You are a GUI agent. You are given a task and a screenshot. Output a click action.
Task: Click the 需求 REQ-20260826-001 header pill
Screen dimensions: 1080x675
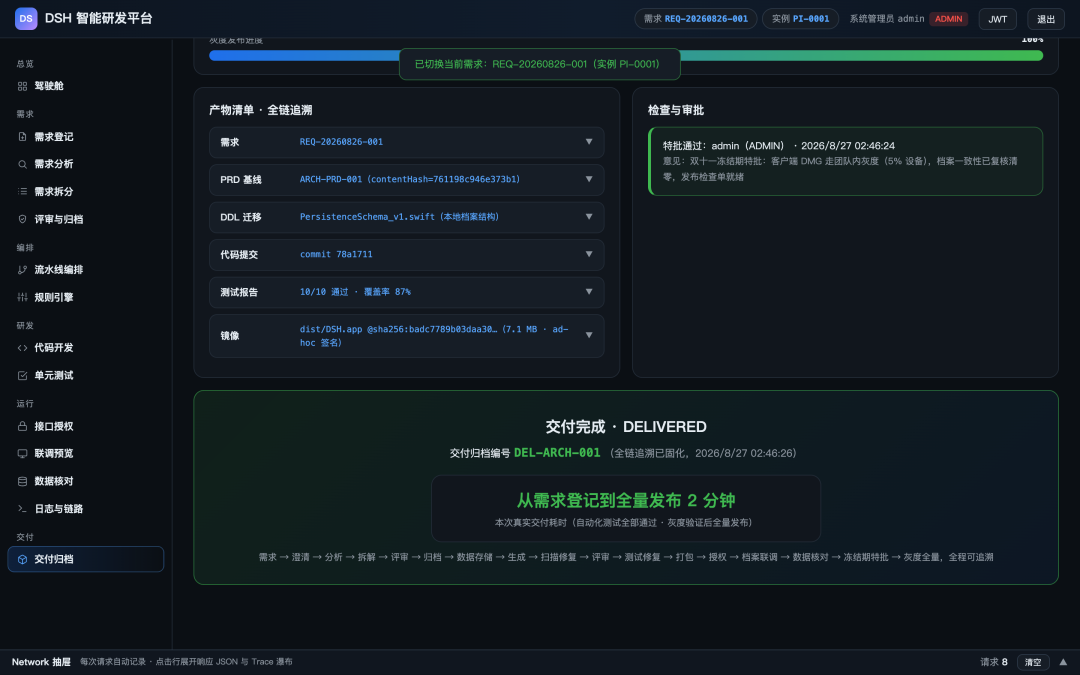pyautogui.click(x=696, y=19)
